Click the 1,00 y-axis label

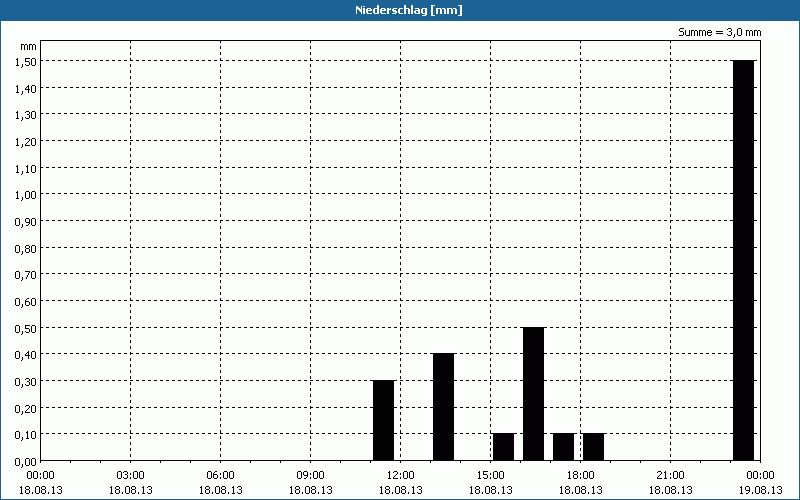(x=26, y=195)
